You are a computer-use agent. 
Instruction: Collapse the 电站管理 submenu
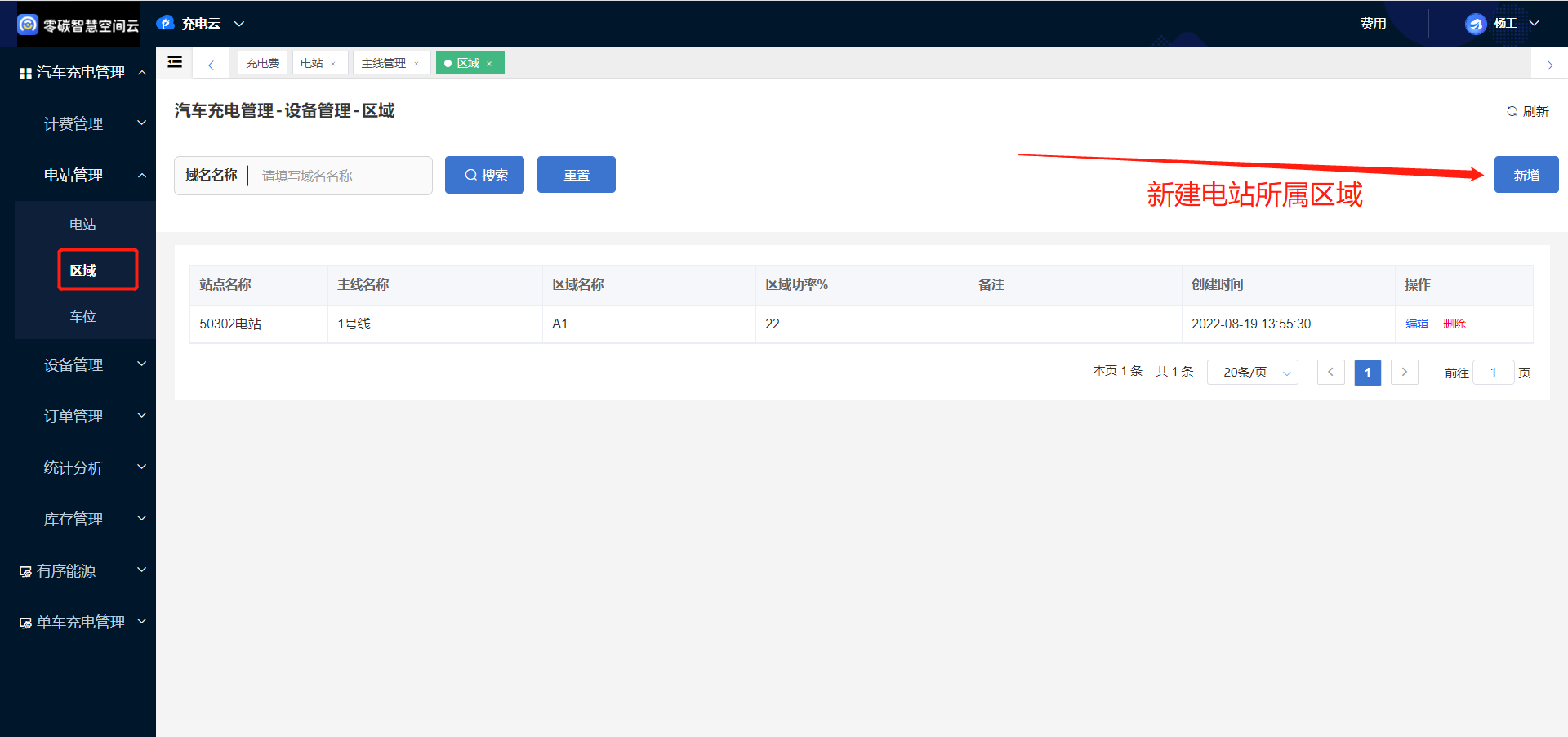pyautogui.click(x=142, y=175)
